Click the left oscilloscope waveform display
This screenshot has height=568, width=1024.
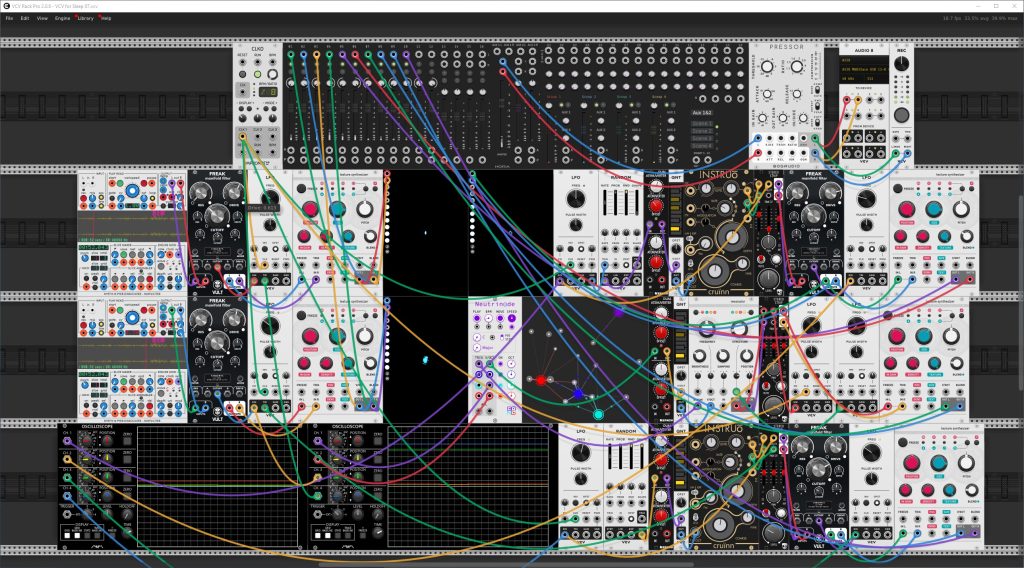pyautogui.click(x=217, y=486)
